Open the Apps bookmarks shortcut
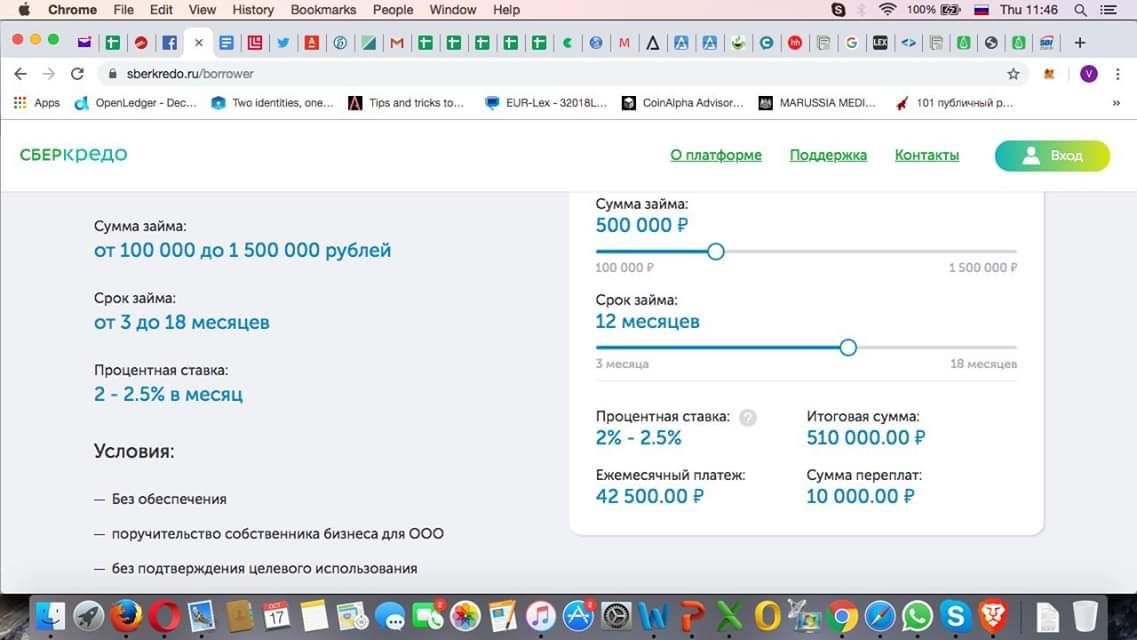Image resolution: width=1137 pixels, height=640 pixels. [36, 103]
